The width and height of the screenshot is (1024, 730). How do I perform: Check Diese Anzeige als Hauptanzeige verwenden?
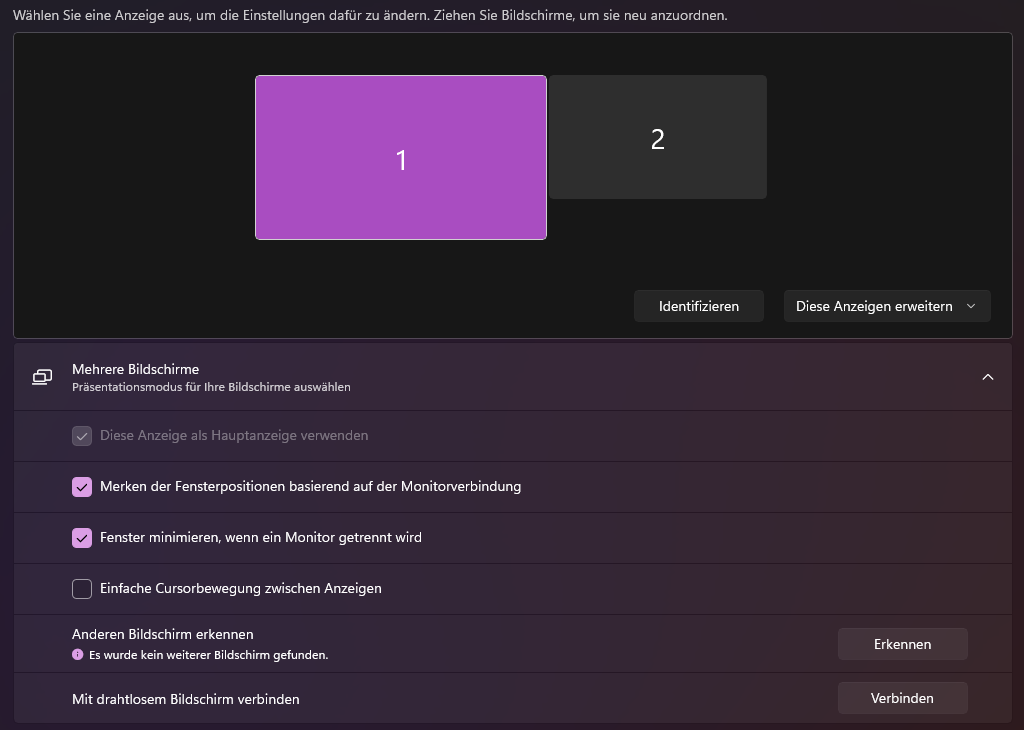click(82, 435)
